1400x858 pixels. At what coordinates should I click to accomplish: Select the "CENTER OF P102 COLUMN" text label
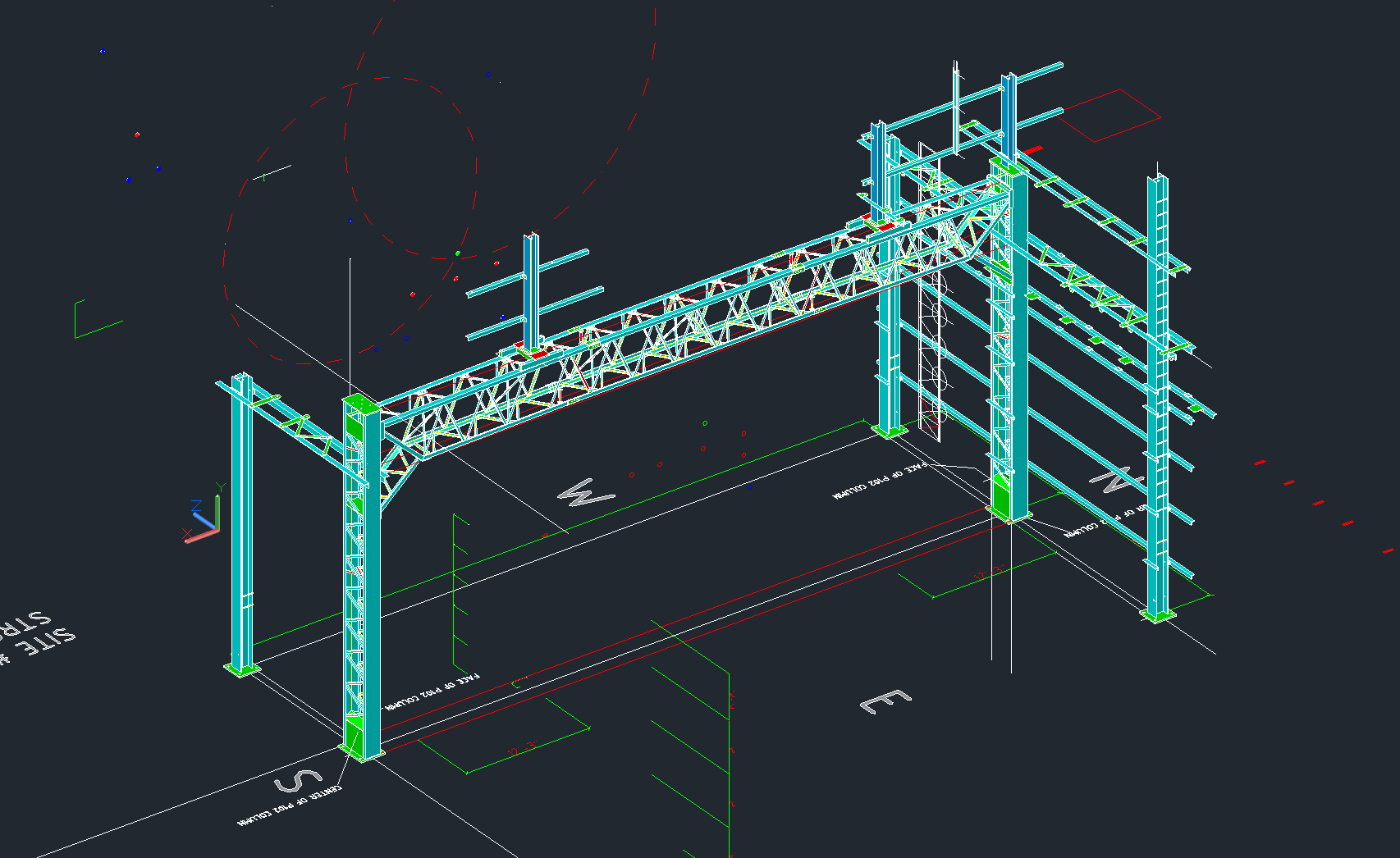click(290, 805)
